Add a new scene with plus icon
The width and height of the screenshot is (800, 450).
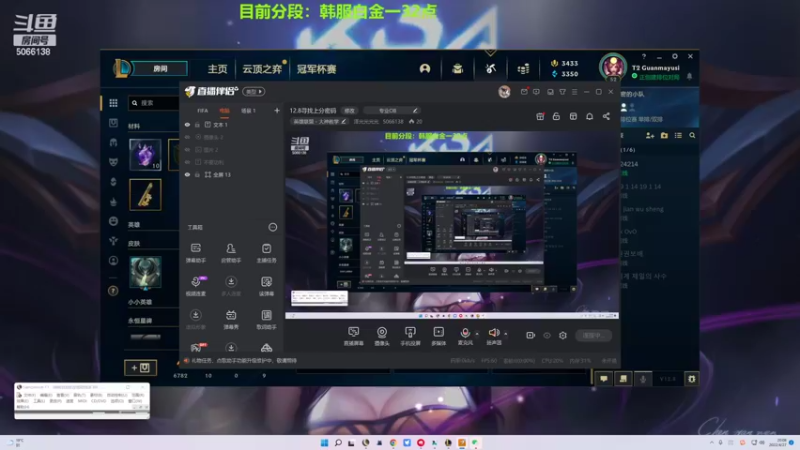(x=277, y=110)
